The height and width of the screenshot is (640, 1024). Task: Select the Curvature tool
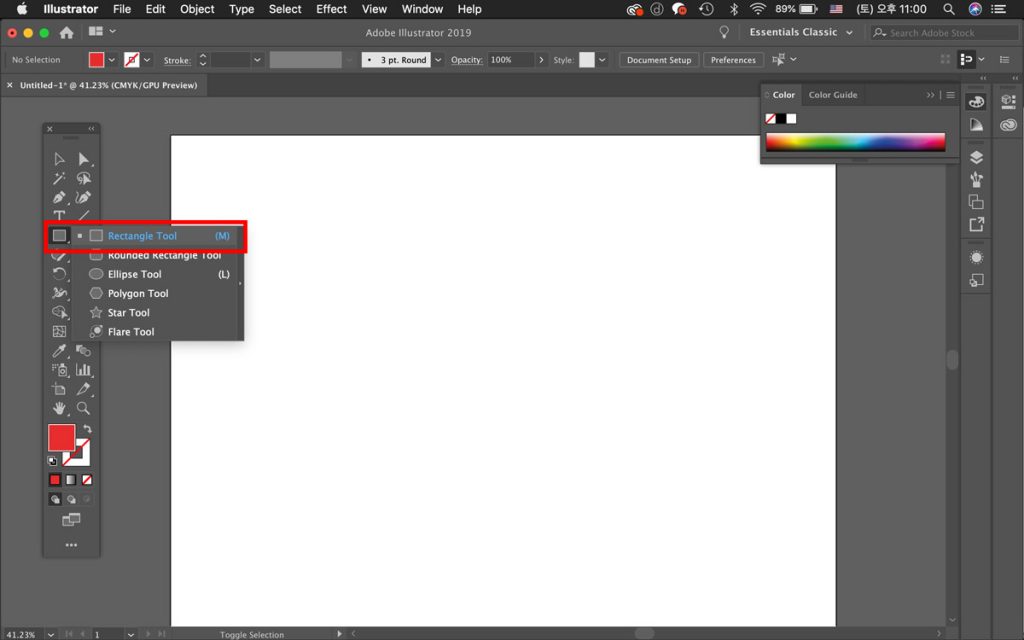pos(84,197)
